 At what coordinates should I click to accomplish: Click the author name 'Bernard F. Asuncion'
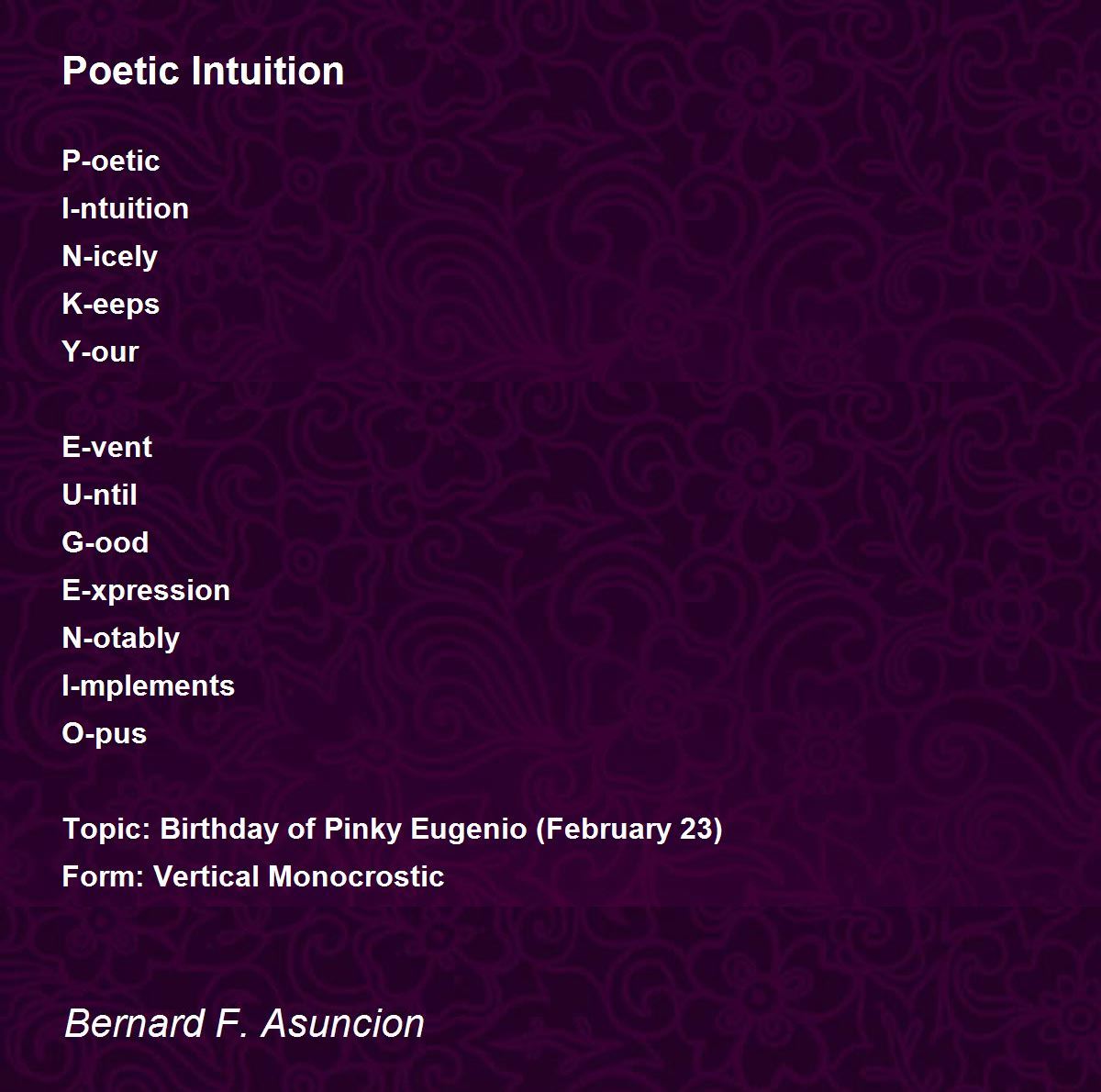click(244, 1023)
